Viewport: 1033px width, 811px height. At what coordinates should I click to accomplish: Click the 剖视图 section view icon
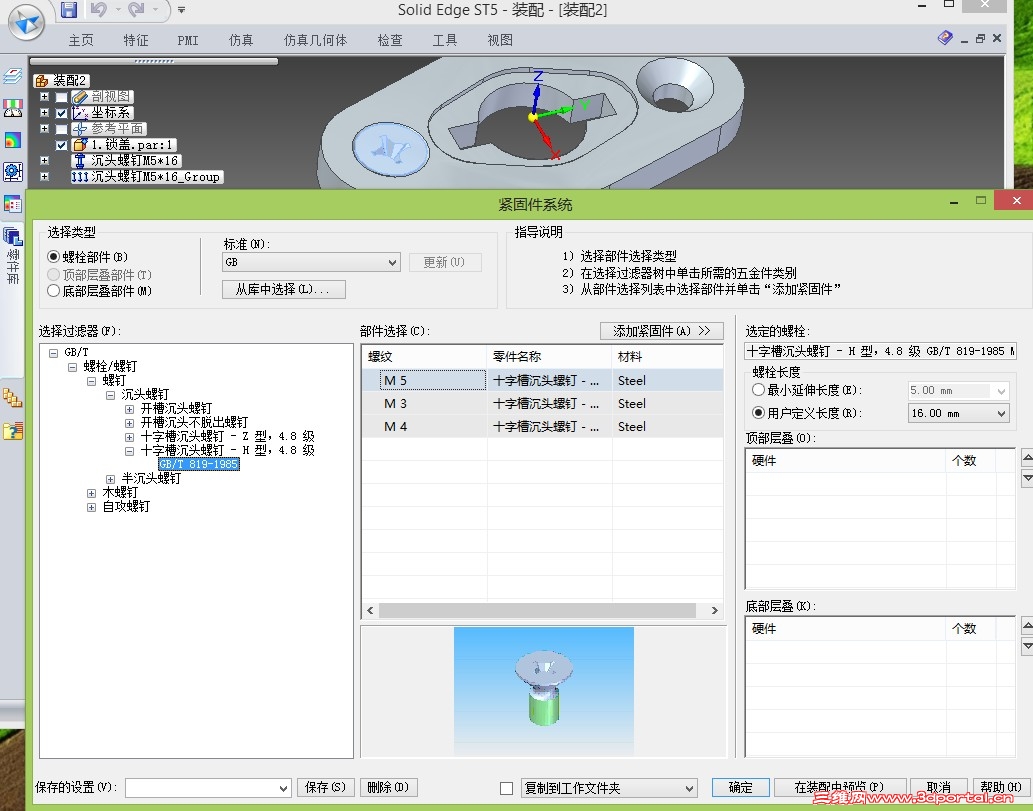click(80, 97)
